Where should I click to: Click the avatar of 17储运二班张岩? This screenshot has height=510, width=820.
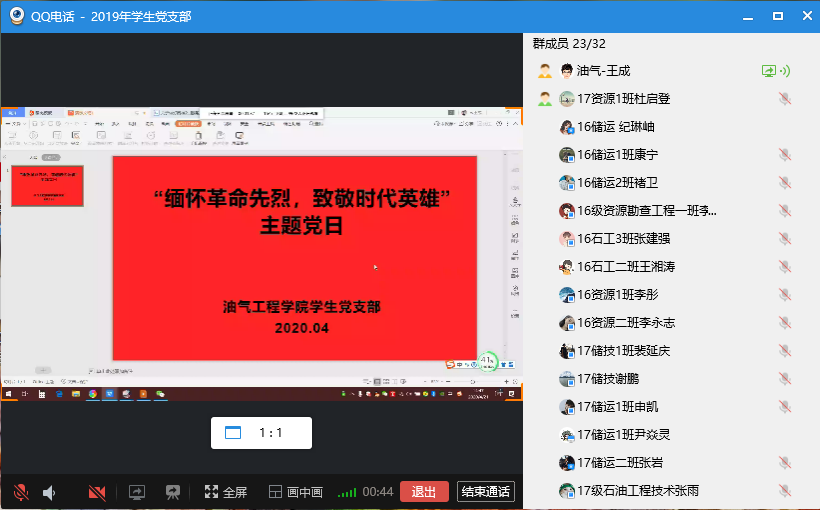pos(566,463)
